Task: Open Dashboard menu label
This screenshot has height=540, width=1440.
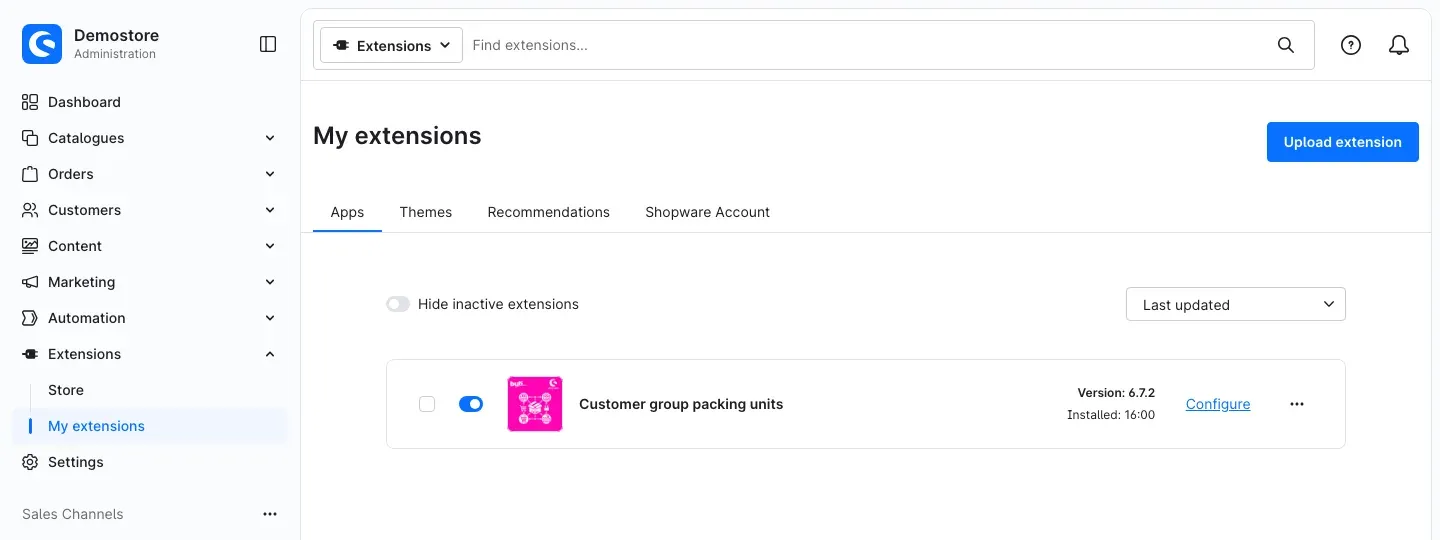Action: coord(84,102)
